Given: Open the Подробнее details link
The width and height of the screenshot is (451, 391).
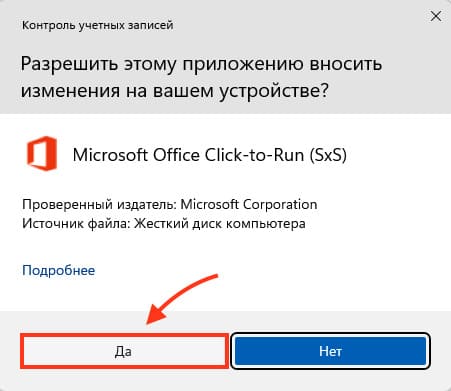Looking at the screenshot, I should tap(59, 270).
